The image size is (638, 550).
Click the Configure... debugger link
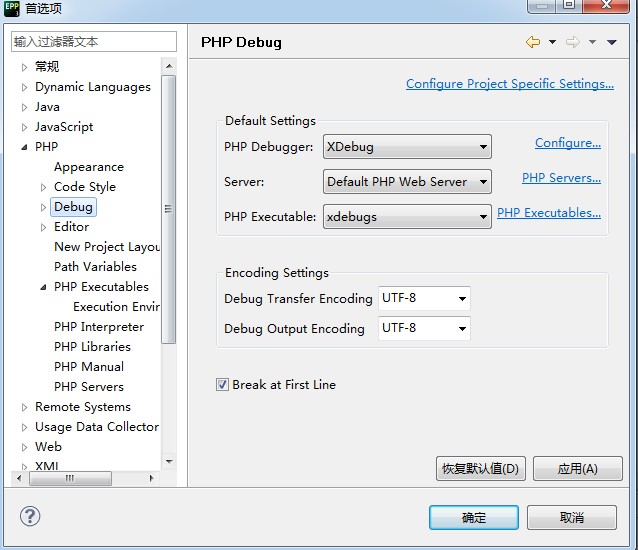point(568,143)
